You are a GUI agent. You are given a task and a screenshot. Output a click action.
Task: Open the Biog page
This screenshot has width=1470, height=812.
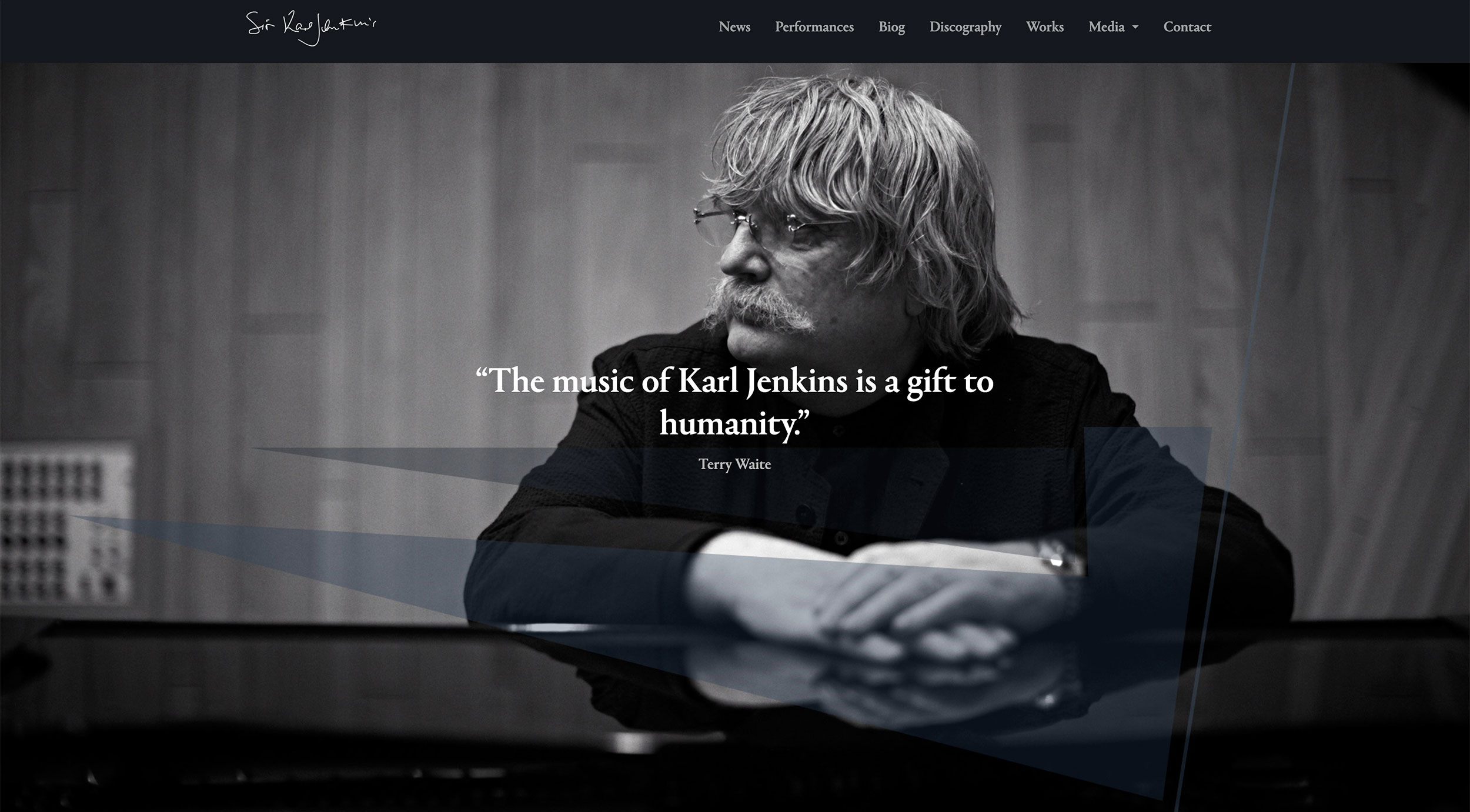(x=891, y=28)
